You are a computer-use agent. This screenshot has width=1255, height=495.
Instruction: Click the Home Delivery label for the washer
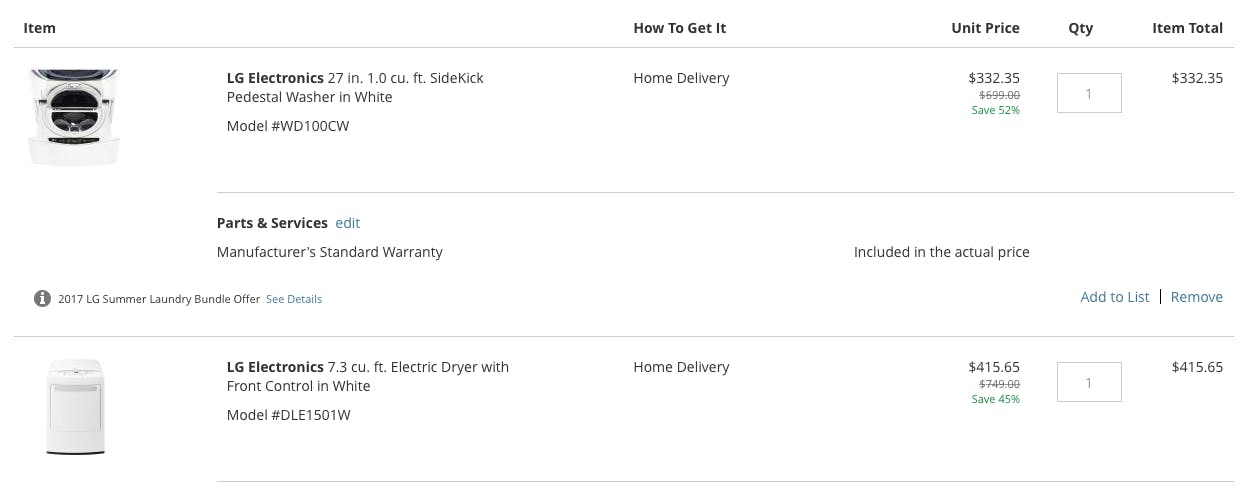point(681,78)
